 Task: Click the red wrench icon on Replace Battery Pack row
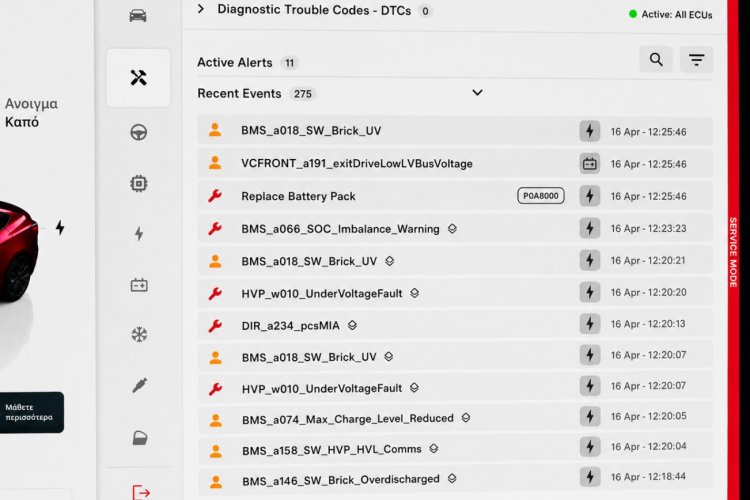pos(215,196)
